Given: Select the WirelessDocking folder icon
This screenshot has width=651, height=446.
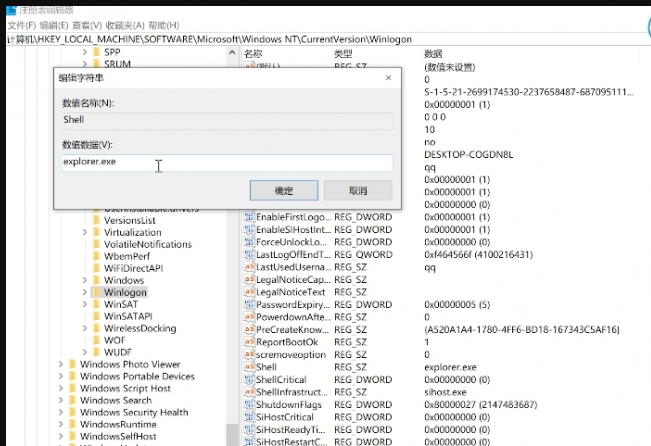Looking at the screenshot, I should tap(96, 328).
